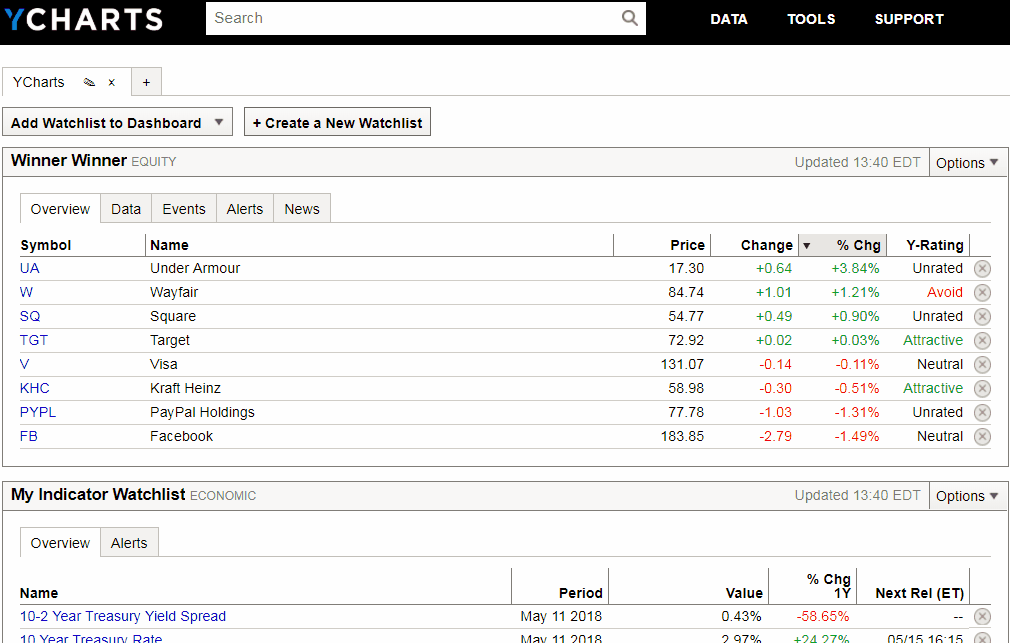Click the edit icon on YCharts tab
This screenshot has width=1010, height=643.
click(x=90, y=82)
